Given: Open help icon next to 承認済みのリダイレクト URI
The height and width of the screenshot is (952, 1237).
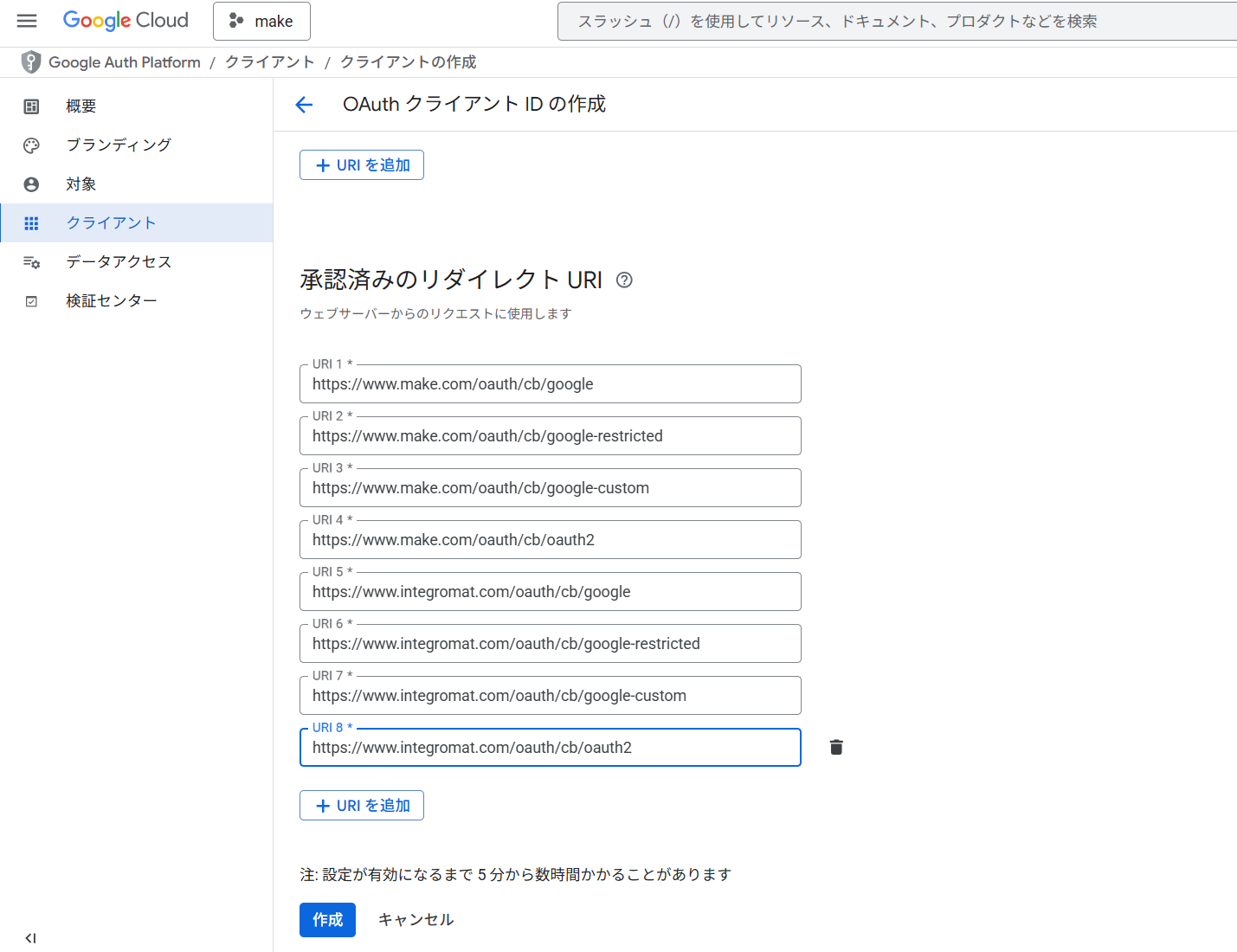Looking at the screenshot, I should click(624, 280).
